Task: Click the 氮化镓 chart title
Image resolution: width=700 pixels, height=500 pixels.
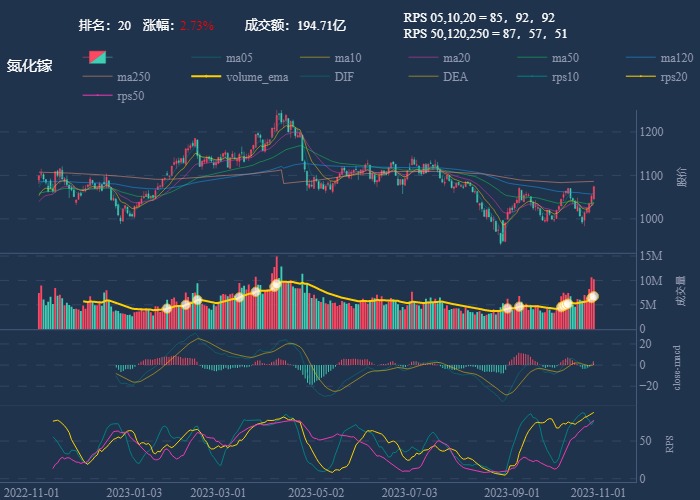Action: 29,65
